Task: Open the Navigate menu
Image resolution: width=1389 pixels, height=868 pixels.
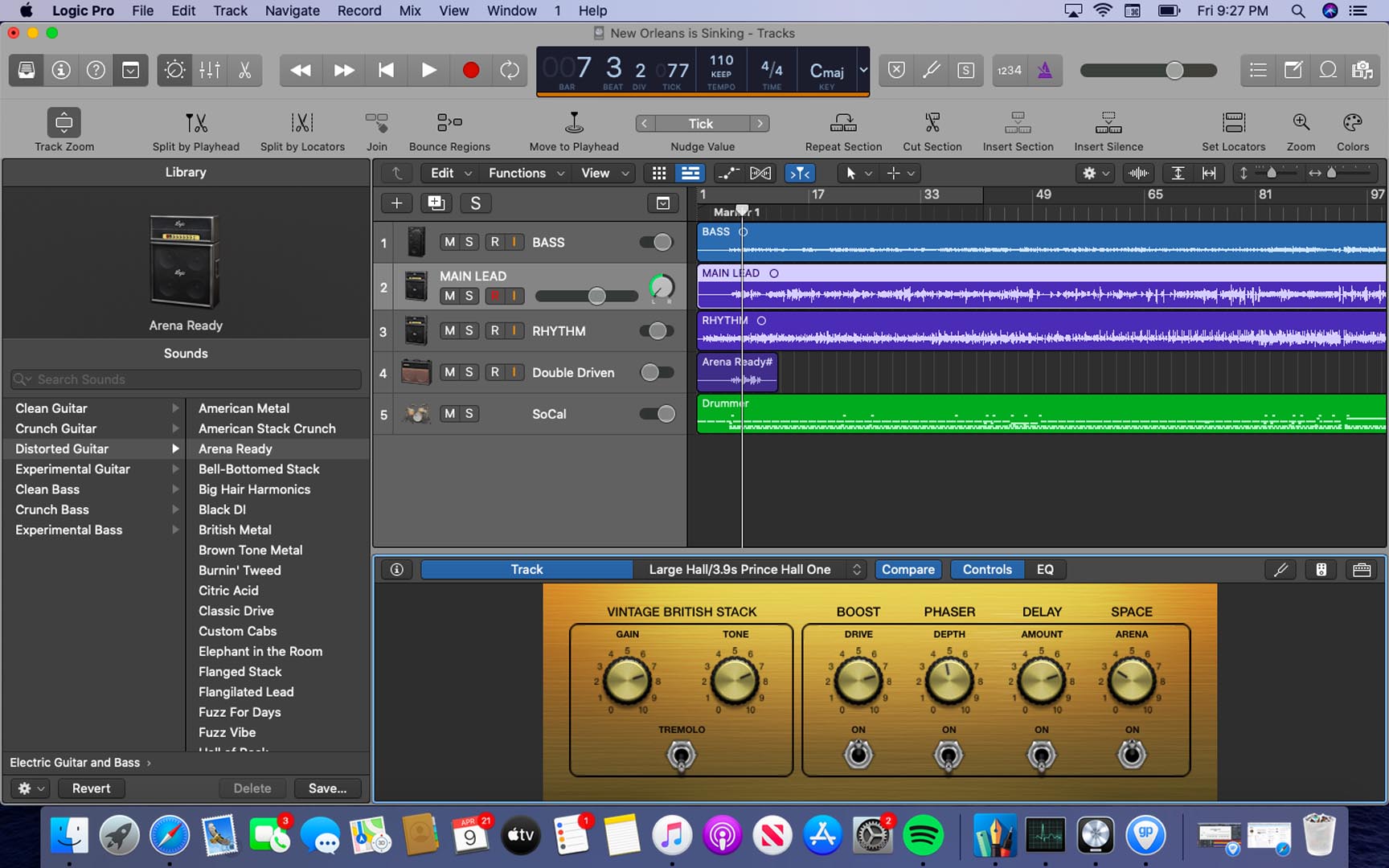Action: click(292, 10)
